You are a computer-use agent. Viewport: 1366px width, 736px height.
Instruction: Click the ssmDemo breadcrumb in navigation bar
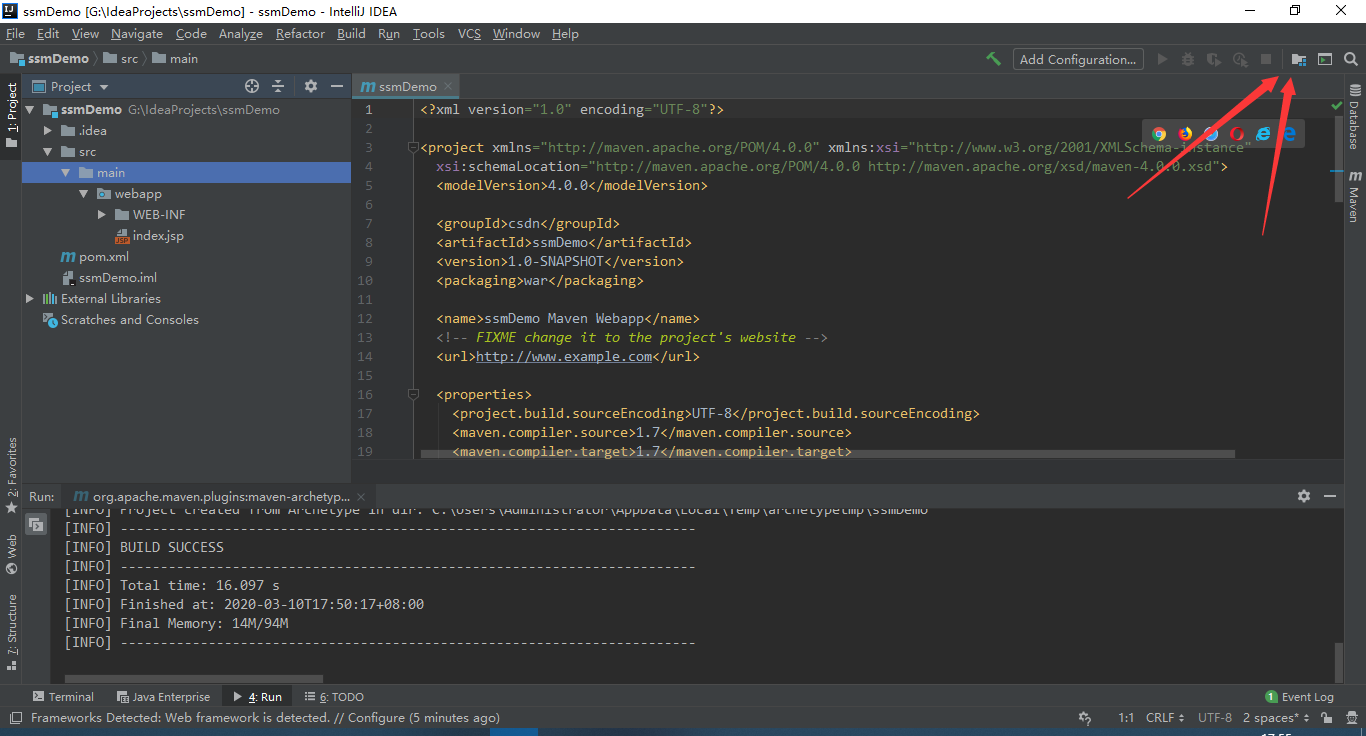(49, 59)
